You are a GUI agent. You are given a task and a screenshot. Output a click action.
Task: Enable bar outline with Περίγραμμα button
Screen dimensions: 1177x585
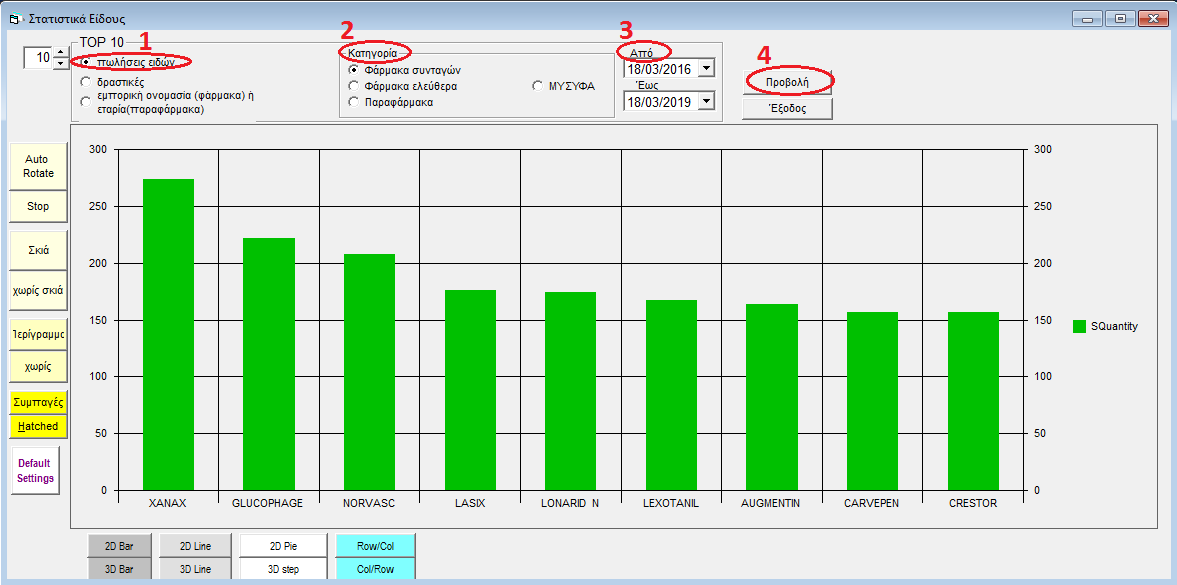click(x=39, y=332)
